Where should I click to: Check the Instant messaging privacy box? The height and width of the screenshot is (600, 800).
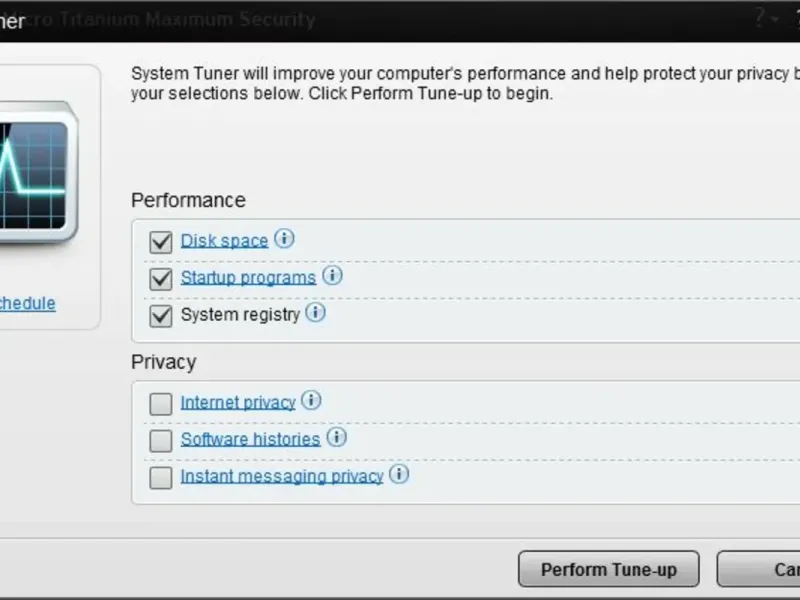161,478
